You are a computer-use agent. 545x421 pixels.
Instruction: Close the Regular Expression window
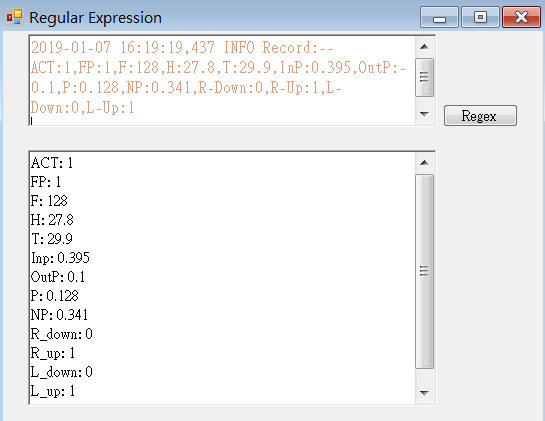(x=521, y=17)
